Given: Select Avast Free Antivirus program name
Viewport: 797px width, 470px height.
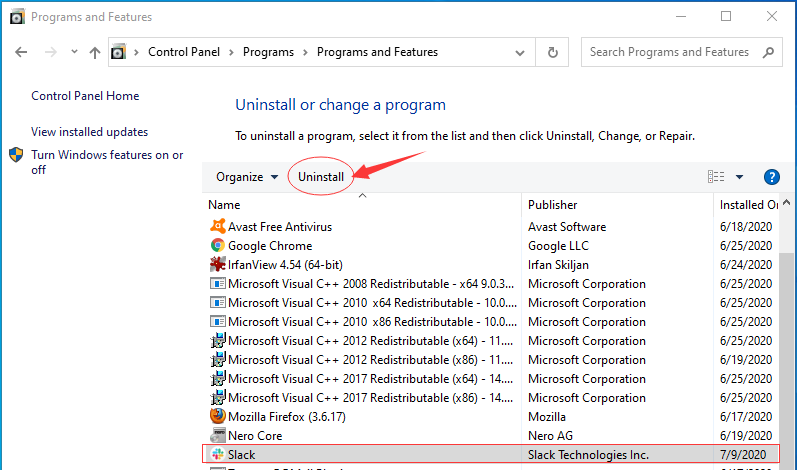Looking at the screenshot, I should click(280, 227).
